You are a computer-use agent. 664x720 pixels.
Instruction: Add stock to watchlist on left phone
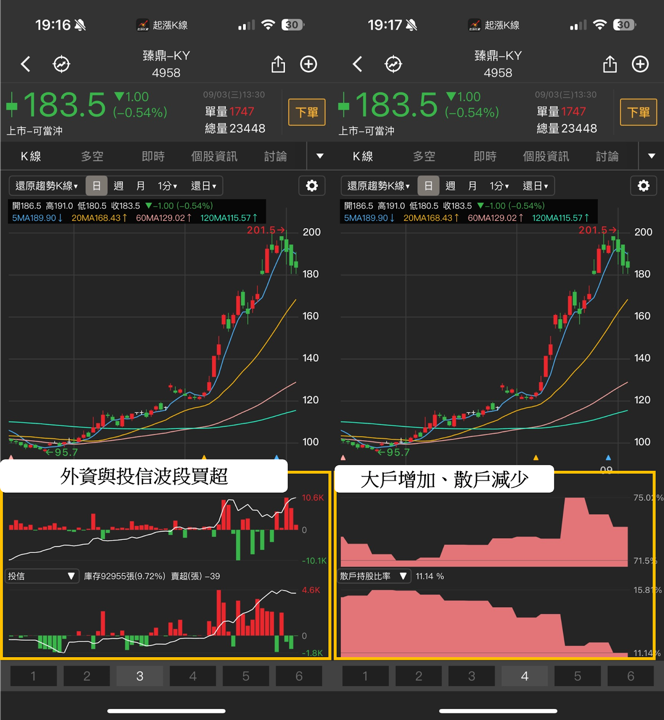tap(309, 64)
